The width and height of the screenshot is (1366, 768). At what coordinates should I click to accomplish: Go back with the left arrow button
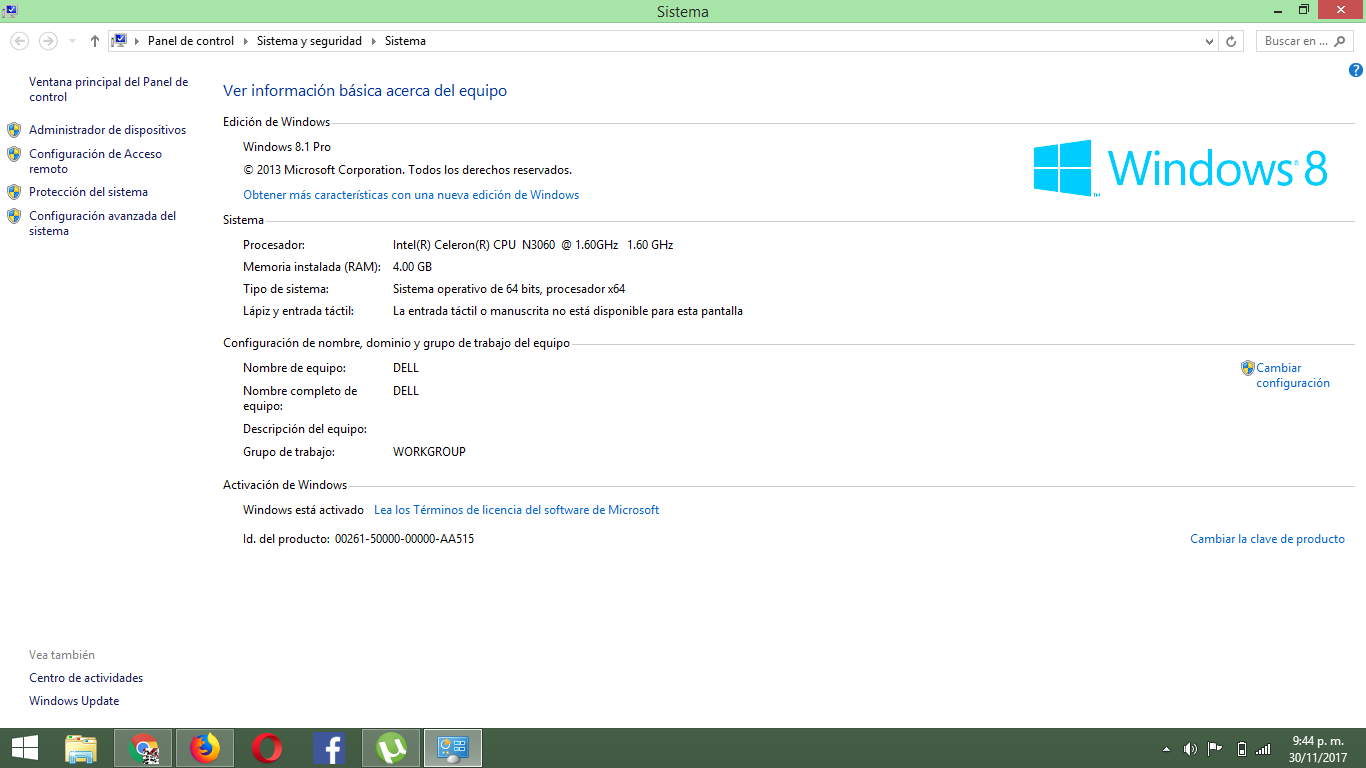click(19, 41)
